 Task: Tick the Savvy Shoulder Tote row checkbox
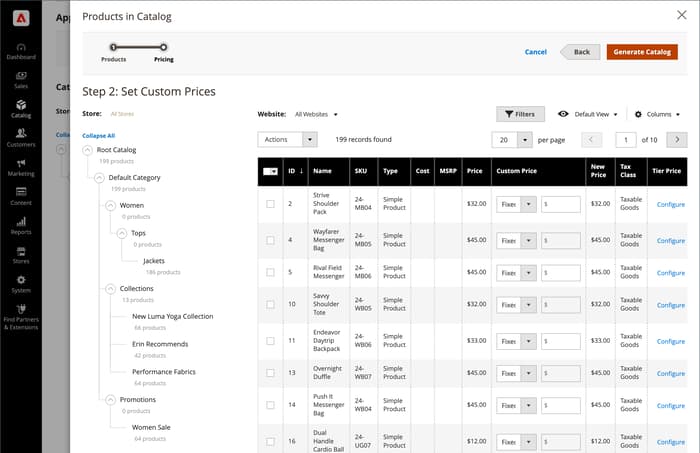[270, 303]
